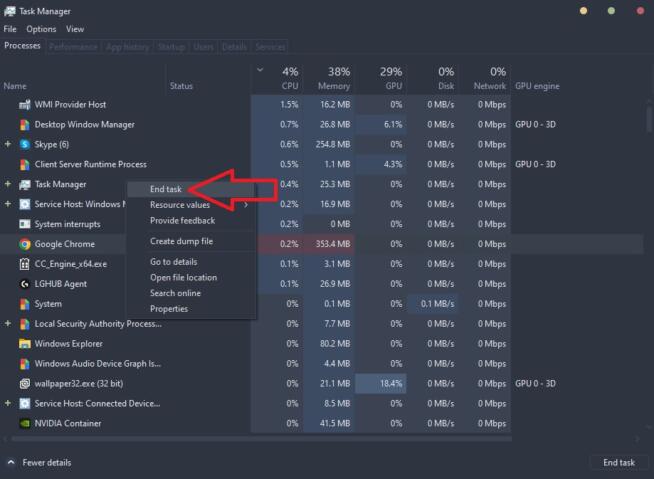Click the wallpaper32.exe icon

[x=25, y=383]
